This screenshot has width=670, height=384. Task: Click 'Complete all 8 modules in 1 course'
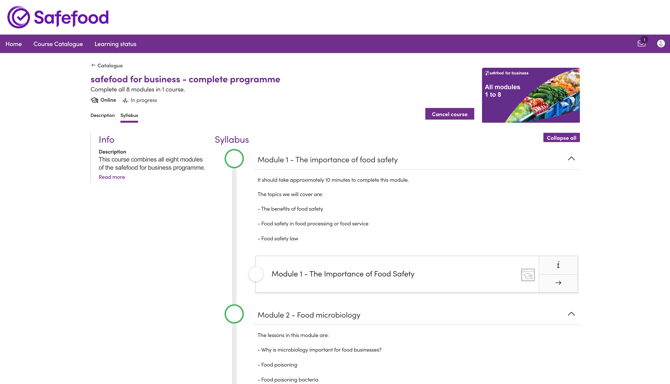pyautogui.click(x=138, y=90)
